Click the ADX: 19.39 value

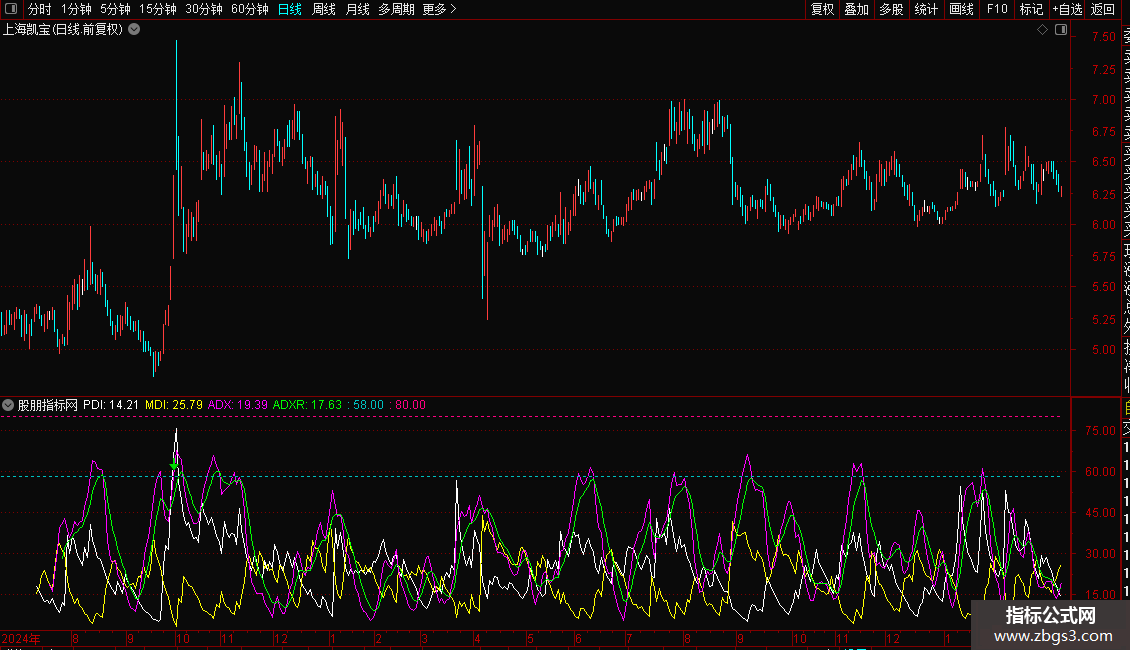pos(238,405)
